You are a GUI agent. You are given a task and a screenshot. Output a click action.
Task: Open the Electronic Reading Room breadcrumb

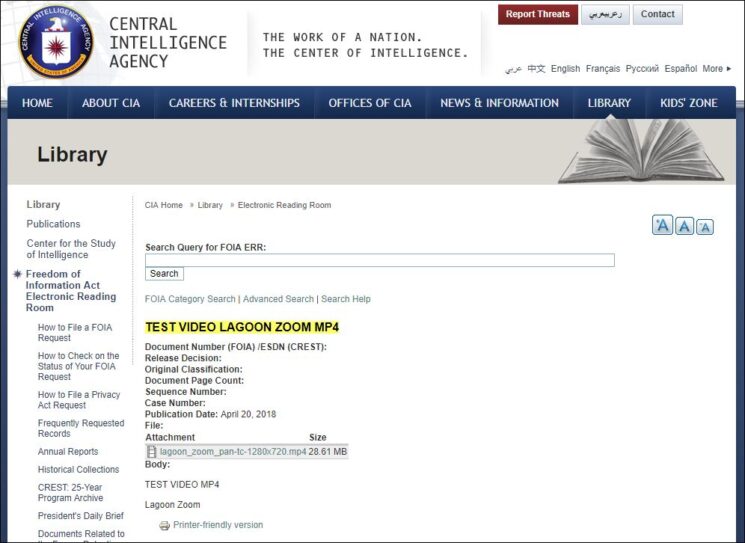284,205
